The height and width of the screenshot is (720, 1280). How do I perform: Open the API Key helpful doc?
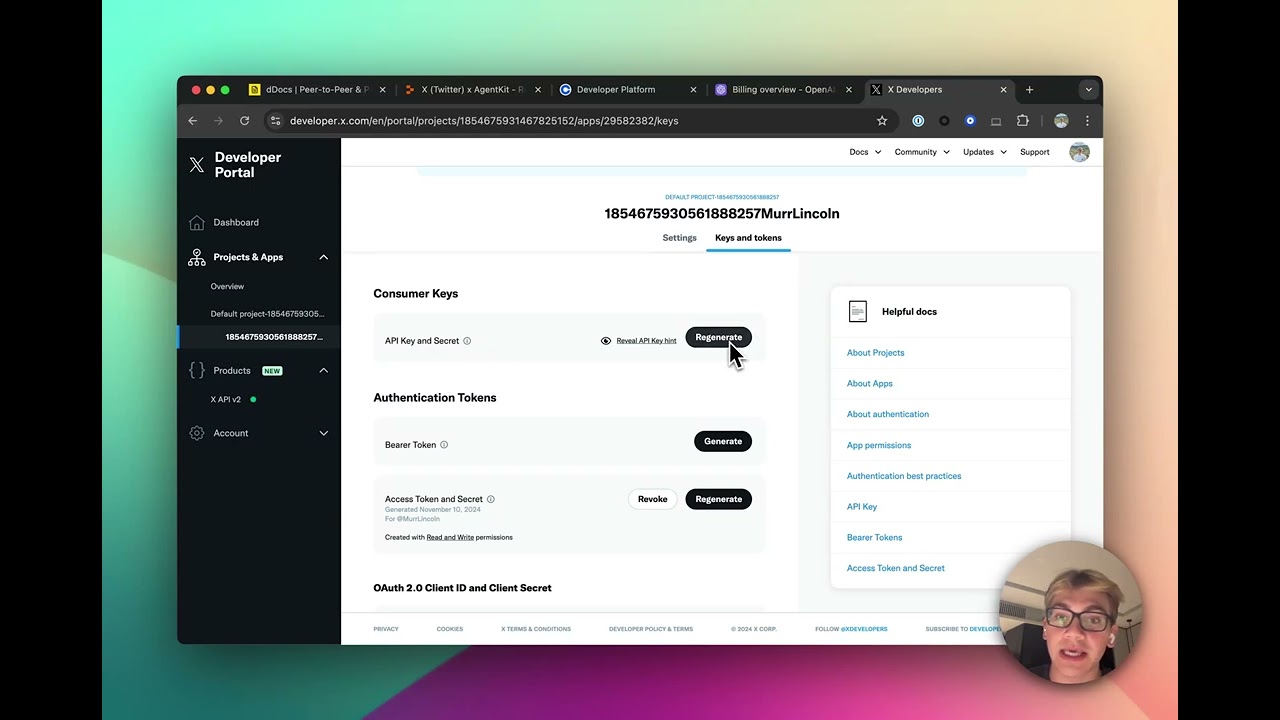click(x=862, y=507)
